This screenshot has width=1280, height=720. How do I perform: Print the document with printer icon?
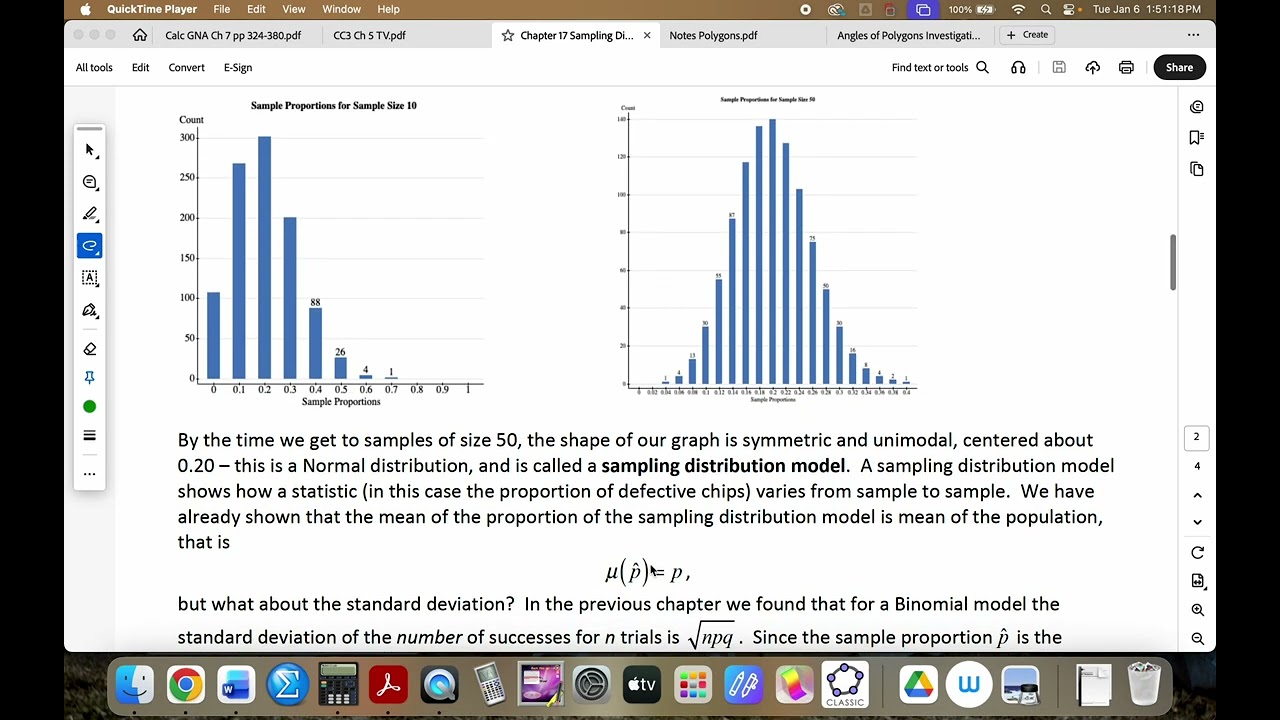(x=1126, y=67)
